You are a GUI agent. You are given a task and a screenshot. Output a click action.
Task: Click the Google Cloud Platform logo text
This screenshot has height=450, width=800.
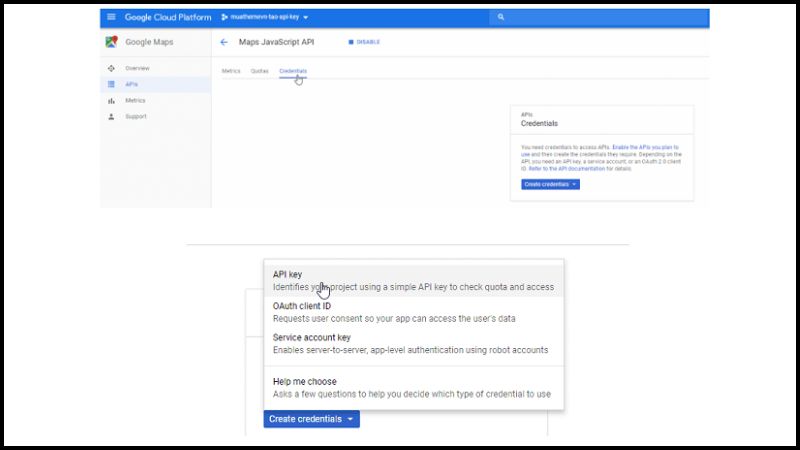point(168,17)
